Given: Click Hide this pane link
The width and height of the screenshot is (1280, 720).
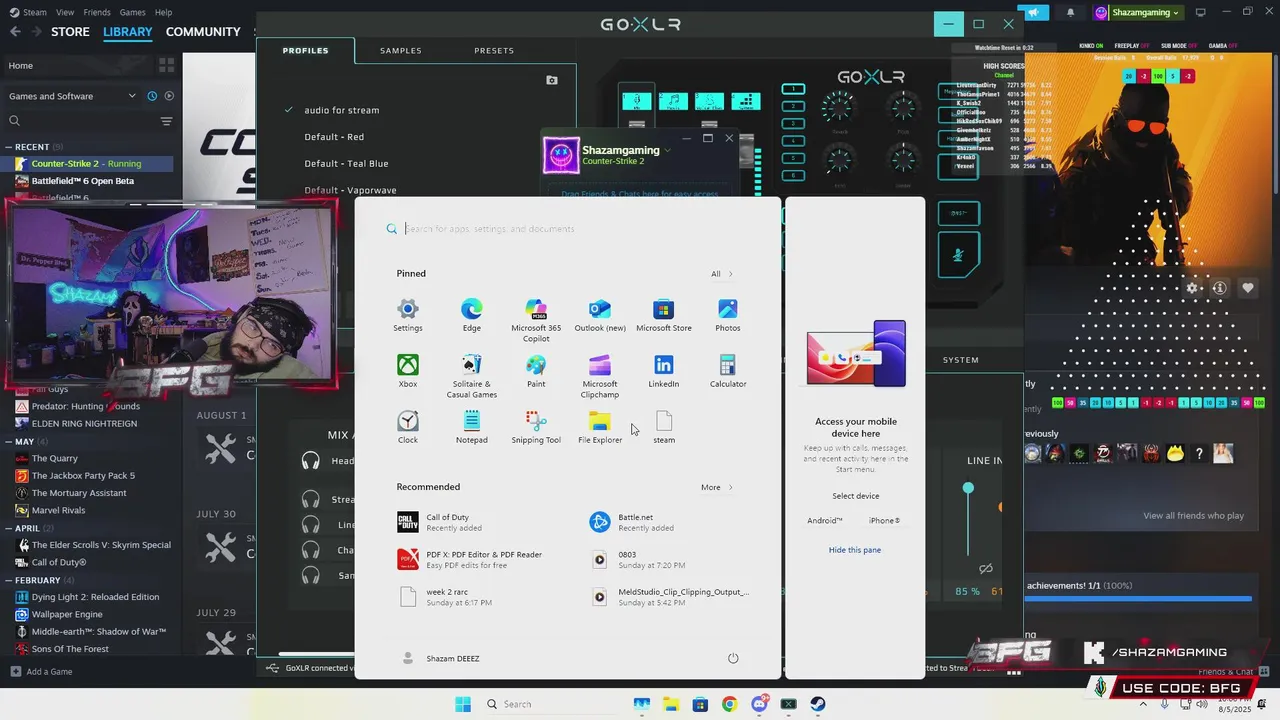Looking at the screenshot, I should click(855, 550).
